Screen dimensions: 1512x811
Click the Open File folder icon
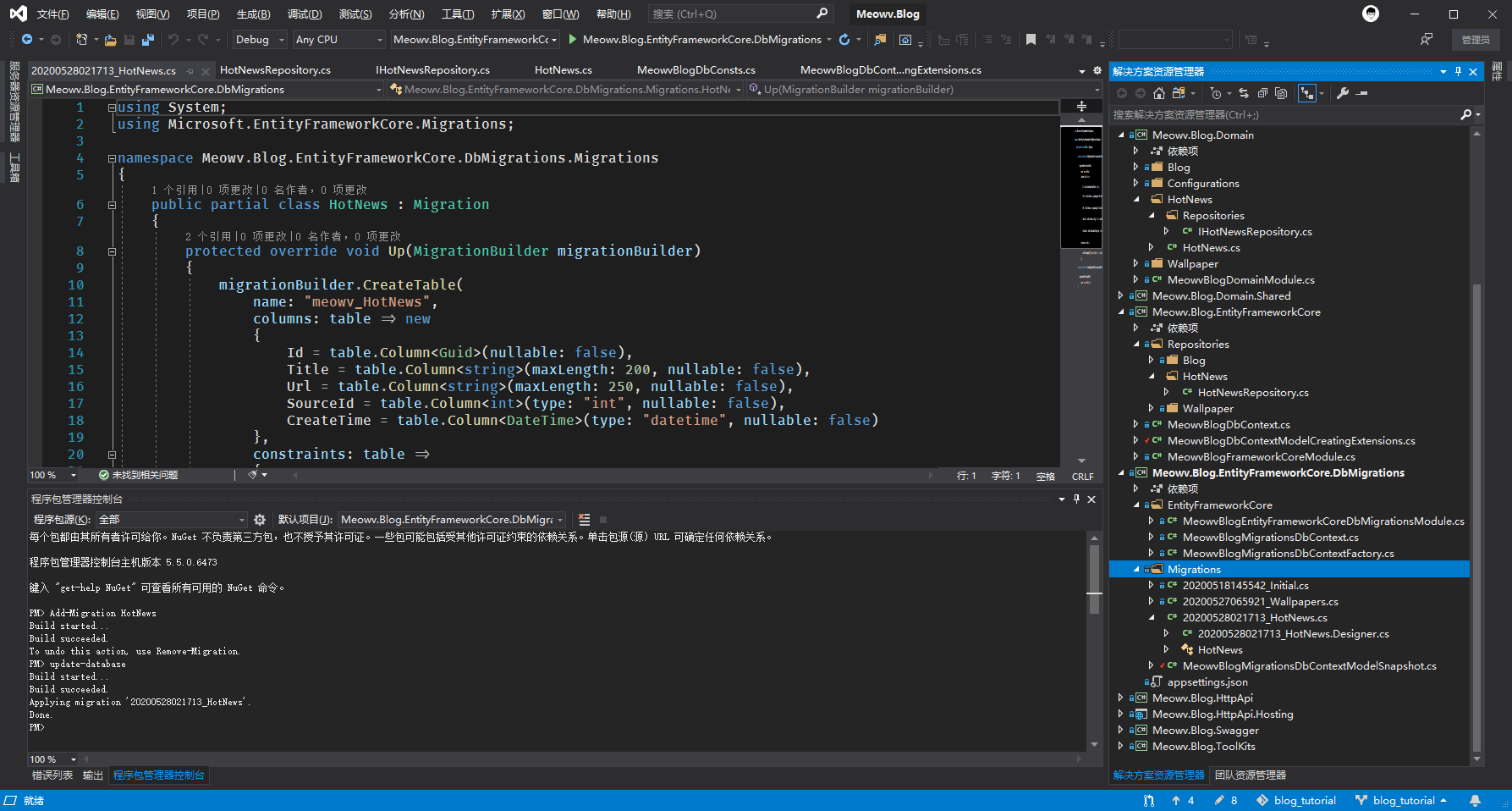coord(111,40)
